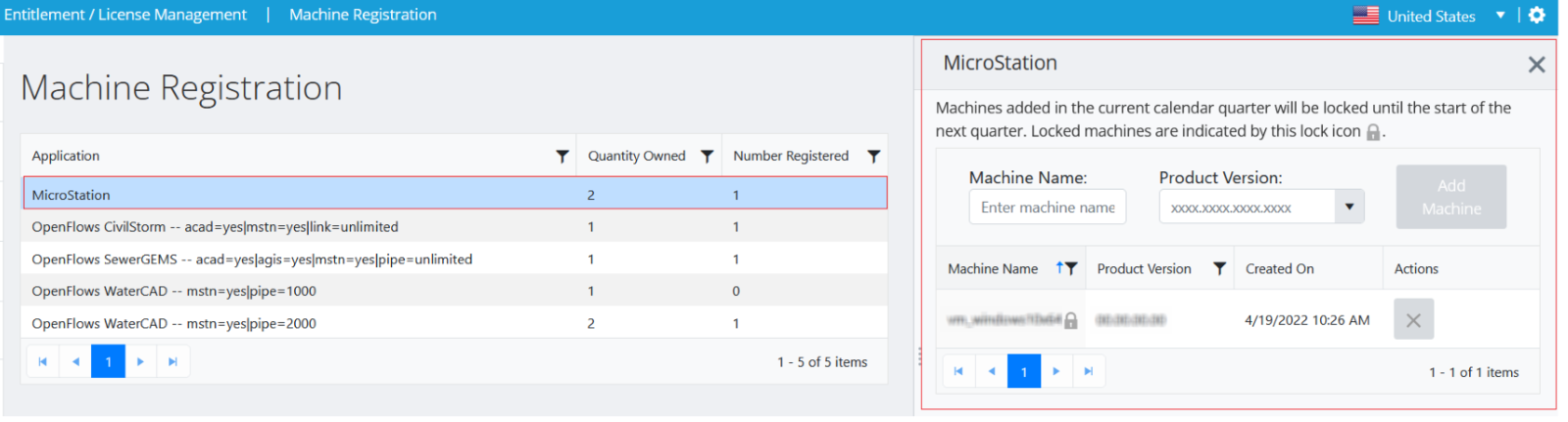This screenshot has height=422, width=1568.
Task: Delete the registered machine row
Action: click(1413, 320)
